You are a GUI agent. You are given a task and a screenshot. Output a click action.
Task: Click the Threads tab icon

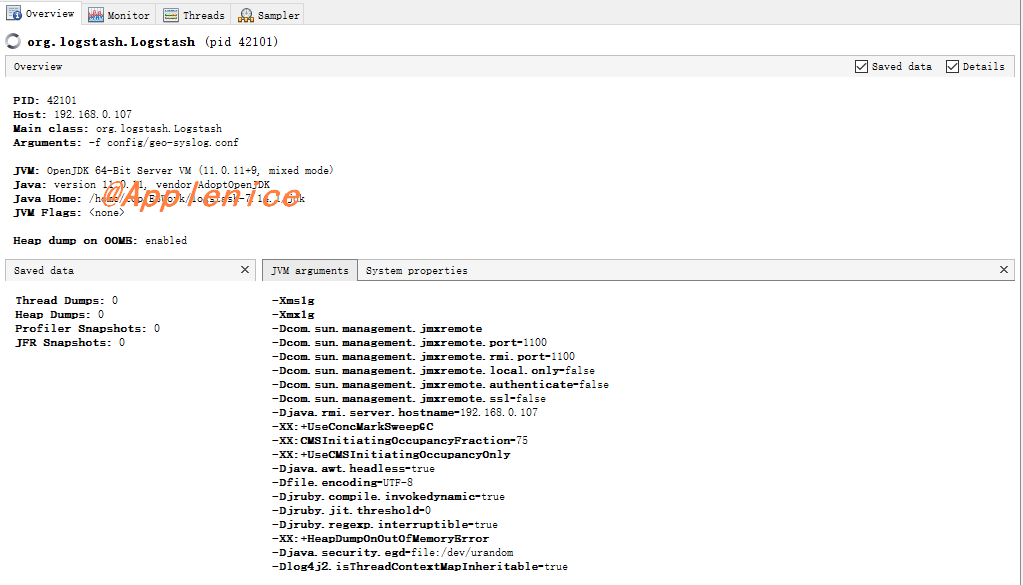(x=171, y=15)
